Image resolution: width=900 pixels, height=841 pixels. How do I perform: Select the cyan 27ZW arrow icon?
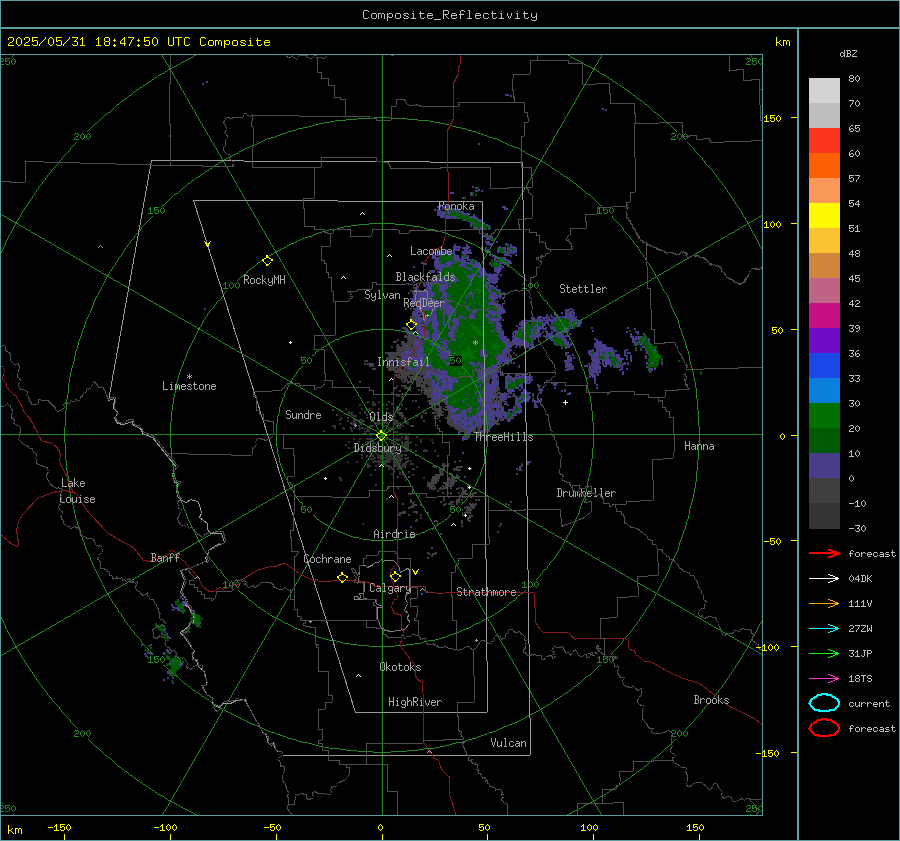pos(824,629)
